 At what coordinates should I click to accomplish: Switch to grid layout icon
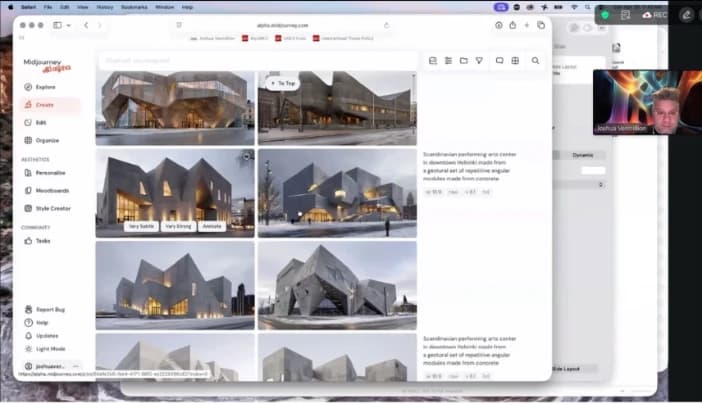tap(515, 60)
